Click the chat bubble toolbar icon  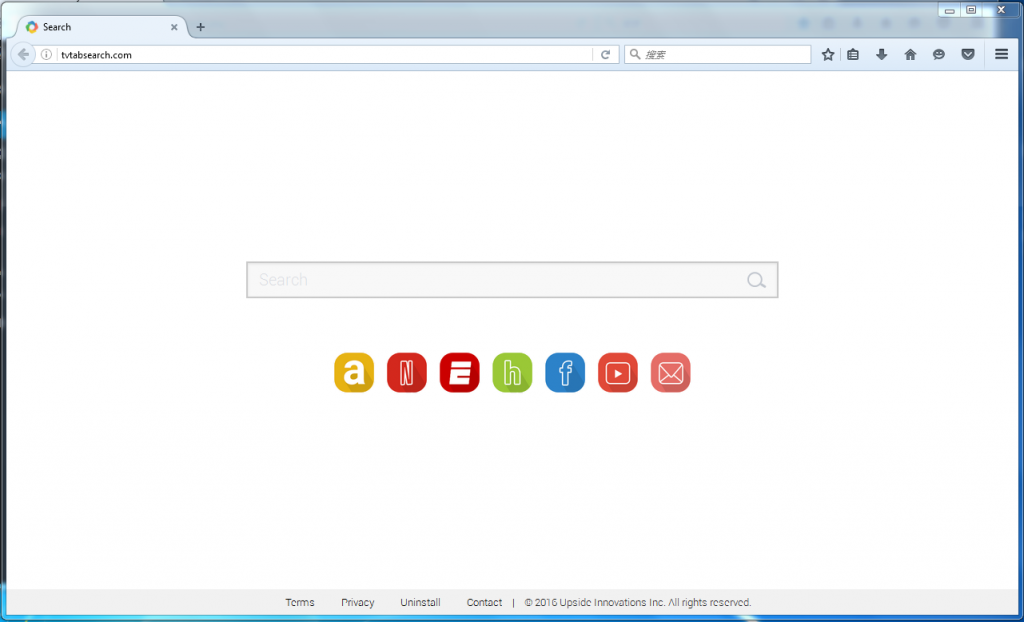(939, 55)
